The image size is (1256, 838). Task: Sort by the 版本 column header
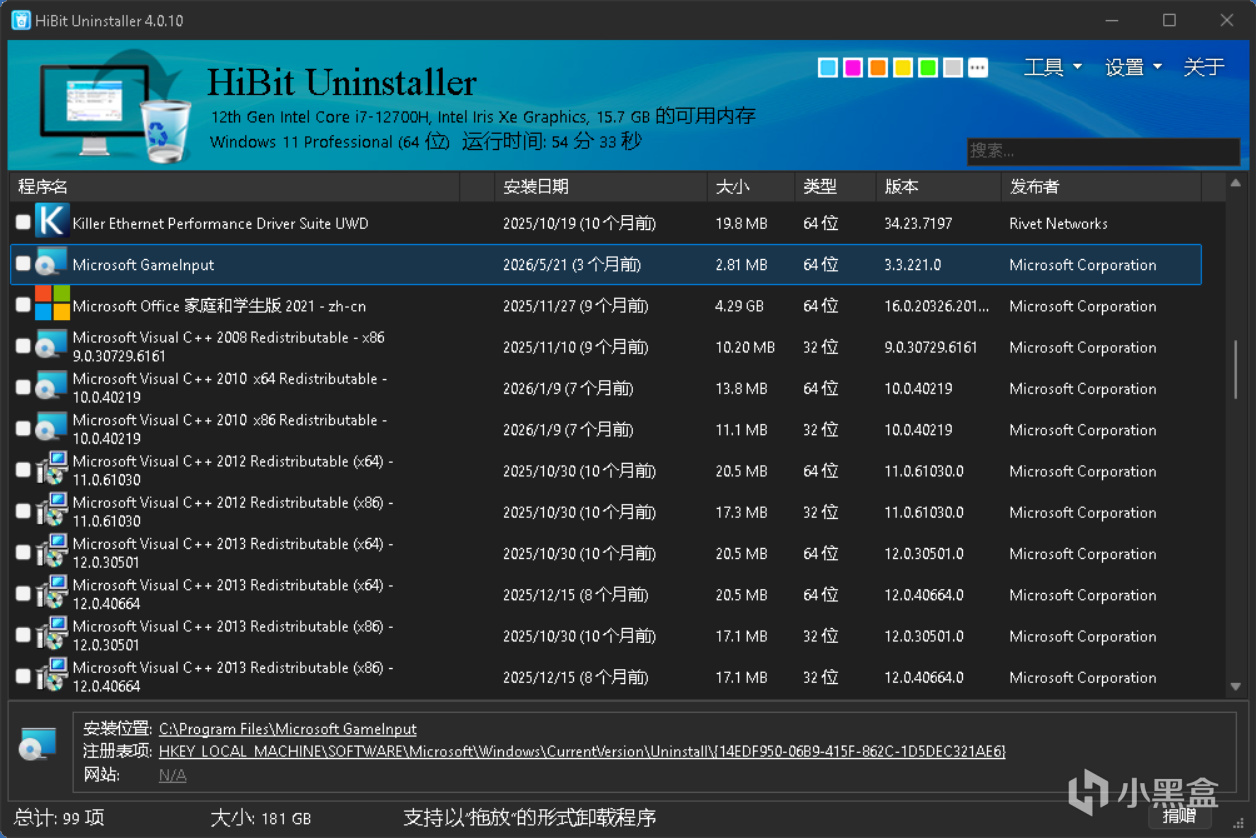pyautogui.click(x=938, y=186)
